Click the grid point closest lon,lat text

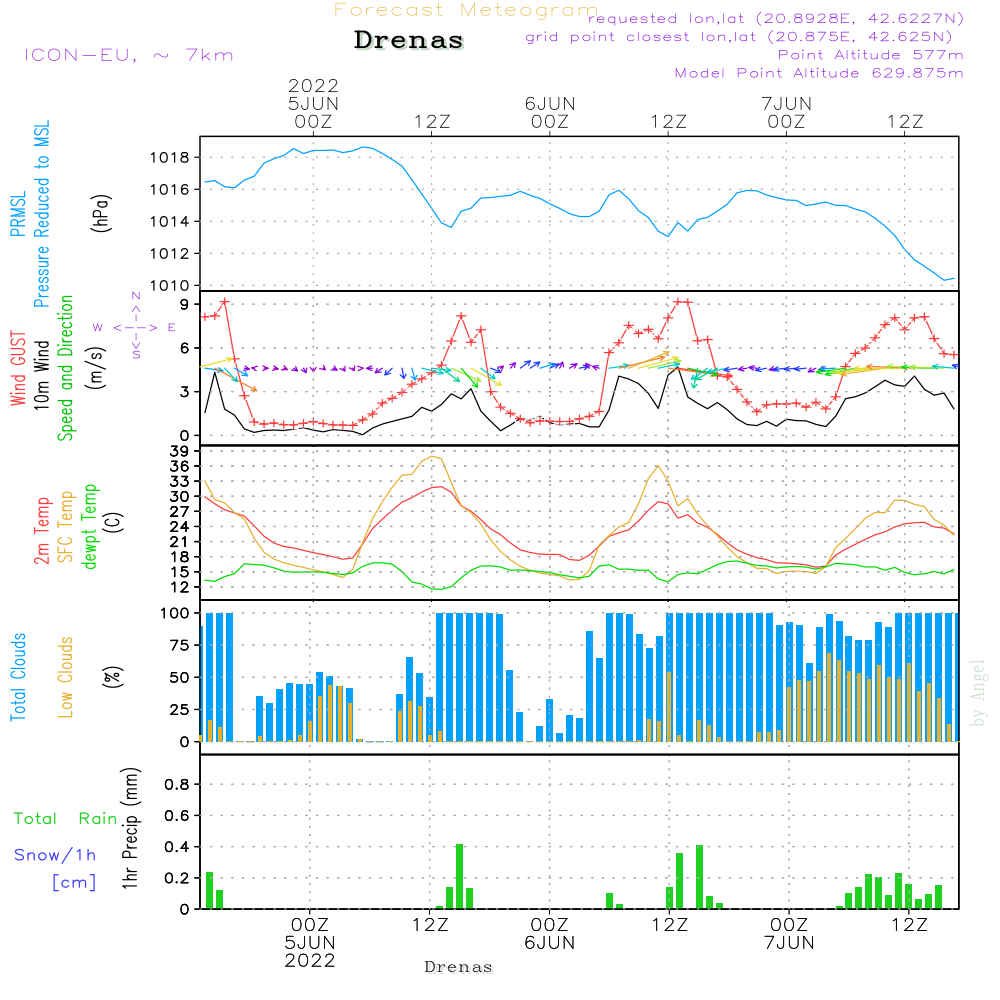pos(739,37)
